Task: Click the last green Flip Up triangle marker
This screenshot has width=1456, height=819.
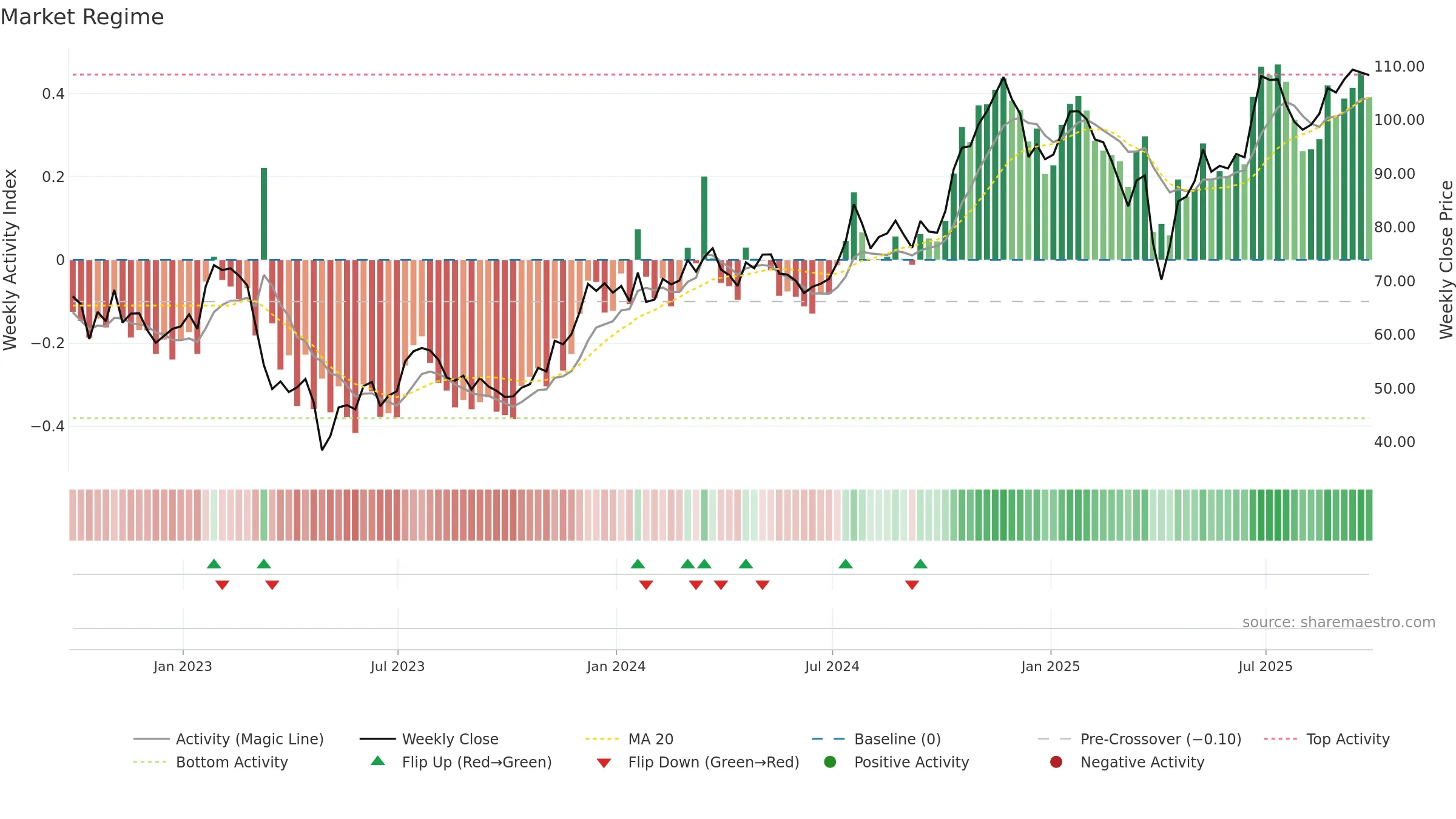Action: (x=920, y=564)
